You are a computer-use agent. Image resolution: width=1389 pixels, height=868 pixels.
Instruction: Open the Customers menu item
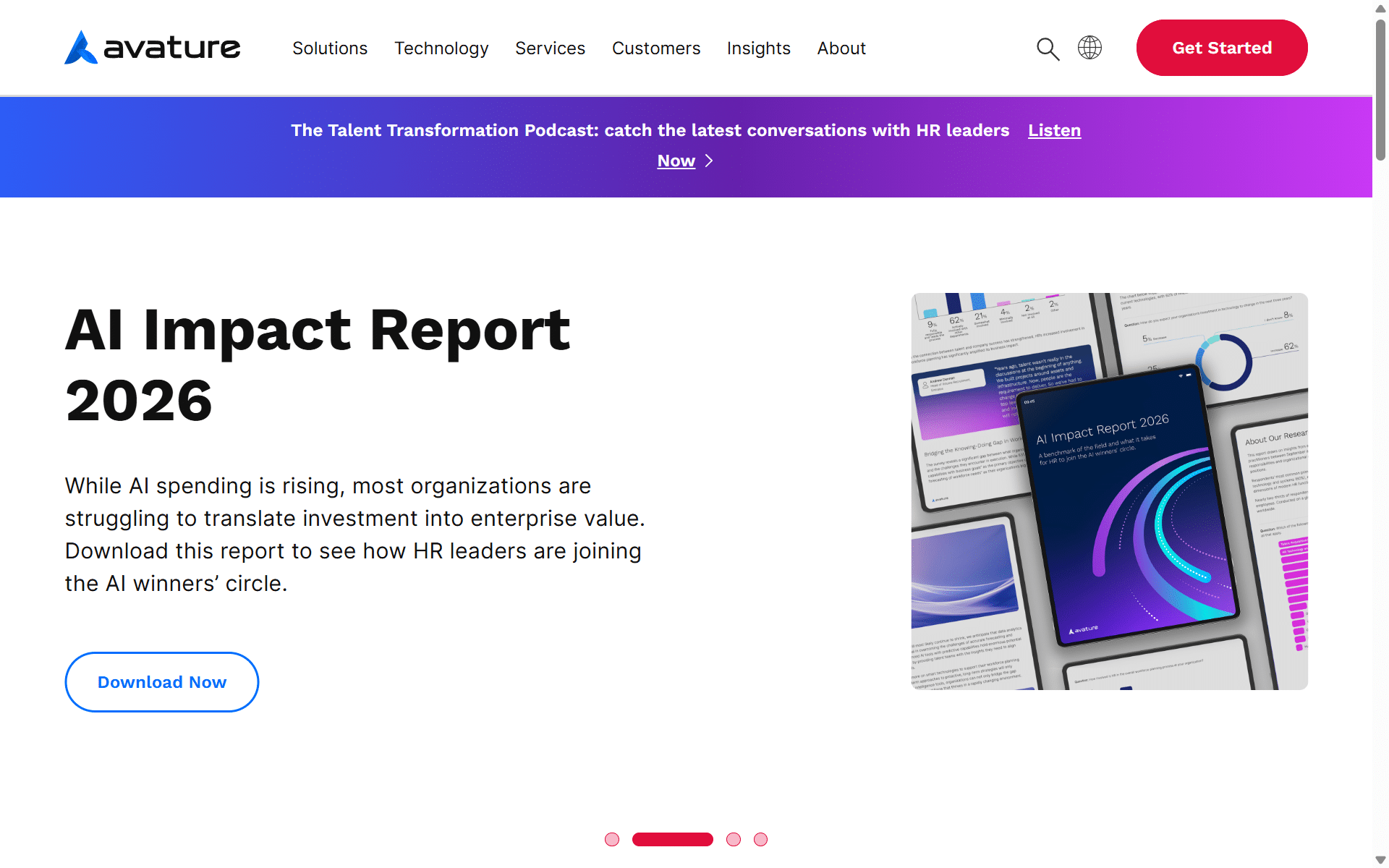656,48
